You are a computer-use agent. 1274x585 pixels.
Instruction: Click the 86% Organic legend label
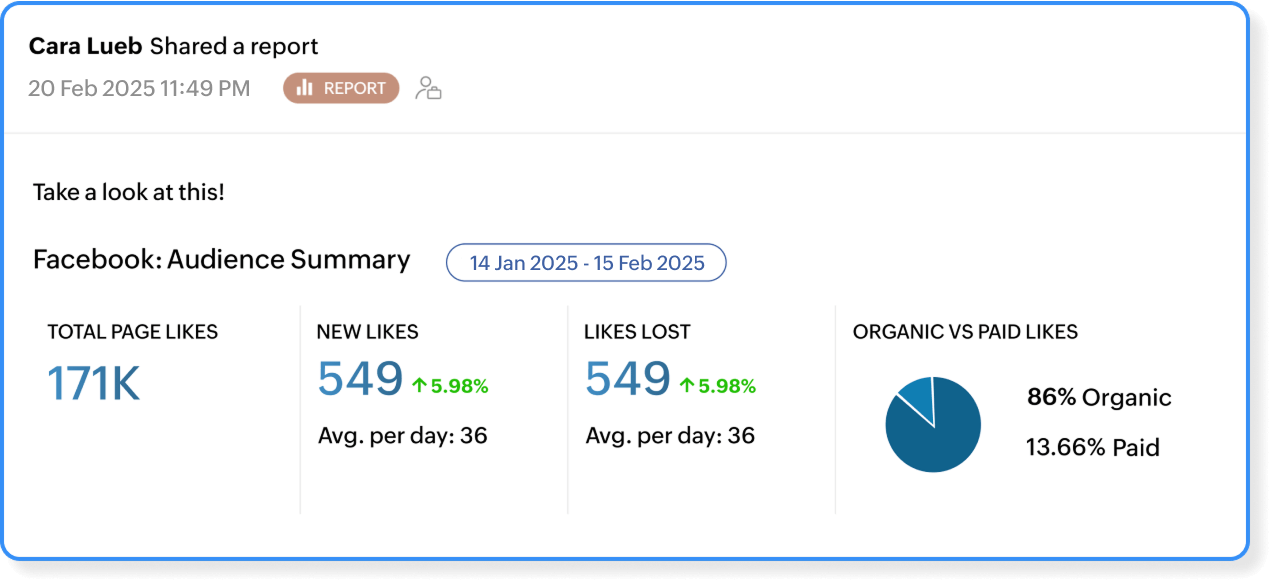(1098, 398)
